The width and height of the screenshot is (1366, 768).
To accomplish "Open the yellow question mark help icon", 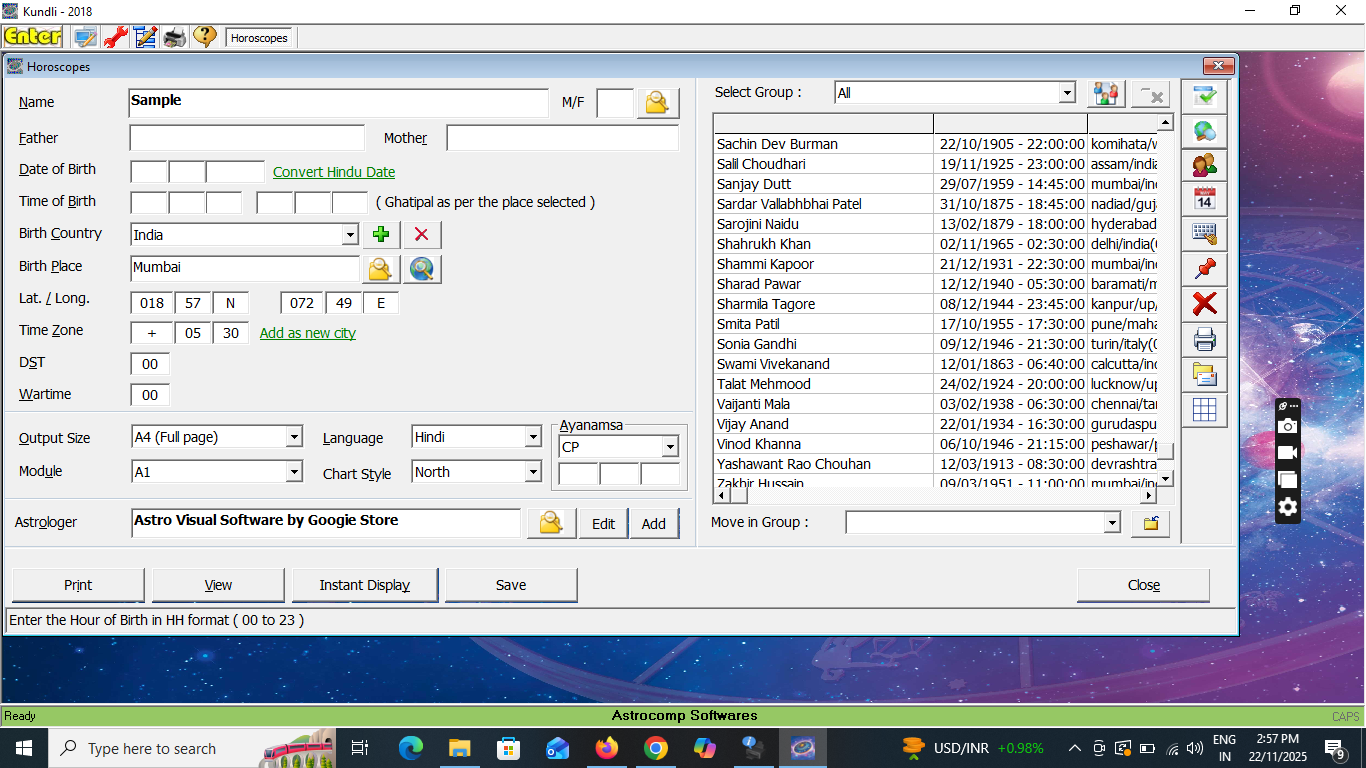I will [x=205, y=38].
